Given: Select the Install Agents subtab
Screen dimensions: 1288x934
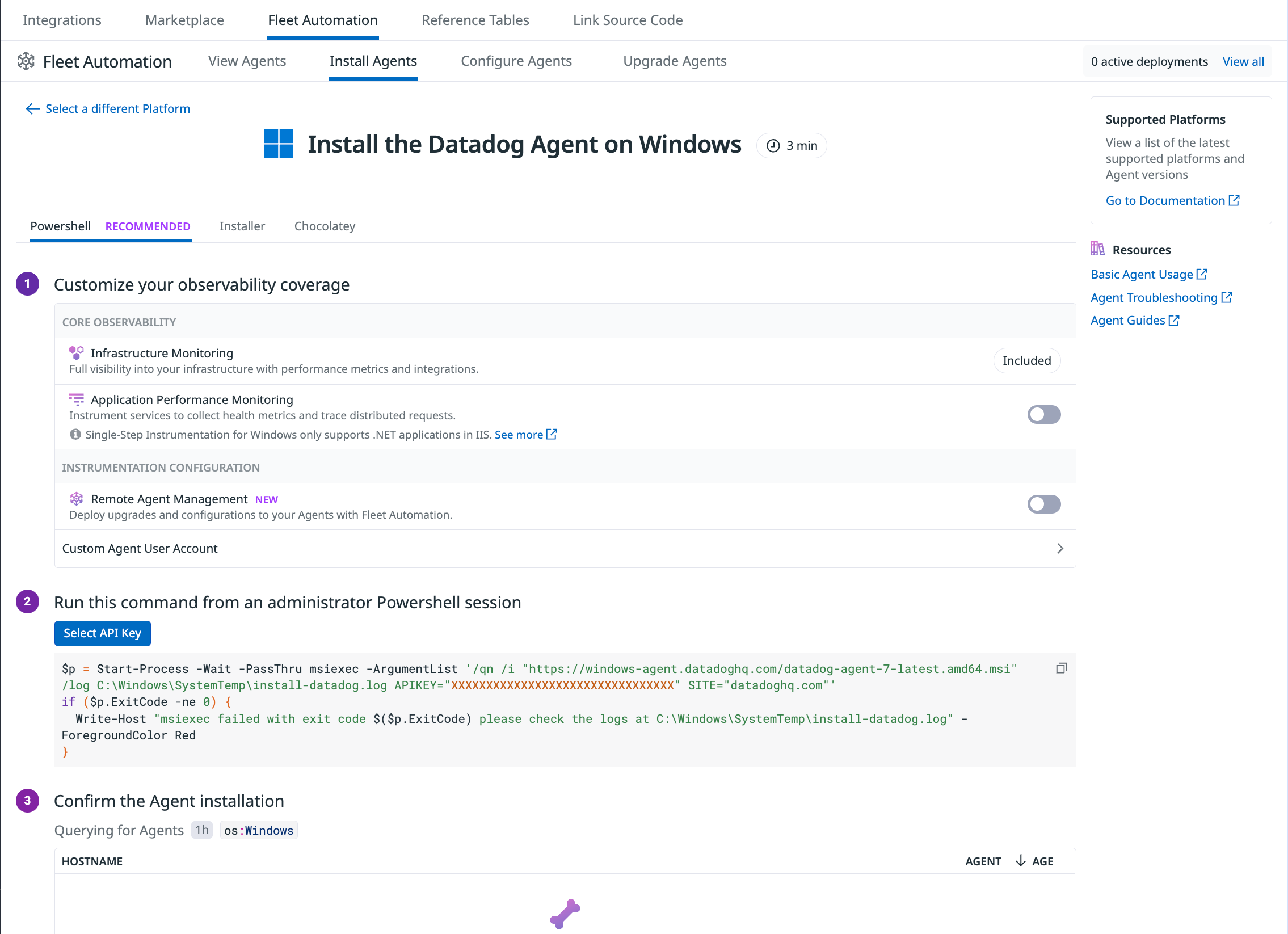Looking at the screenshot, I should (x=373, y=61).
